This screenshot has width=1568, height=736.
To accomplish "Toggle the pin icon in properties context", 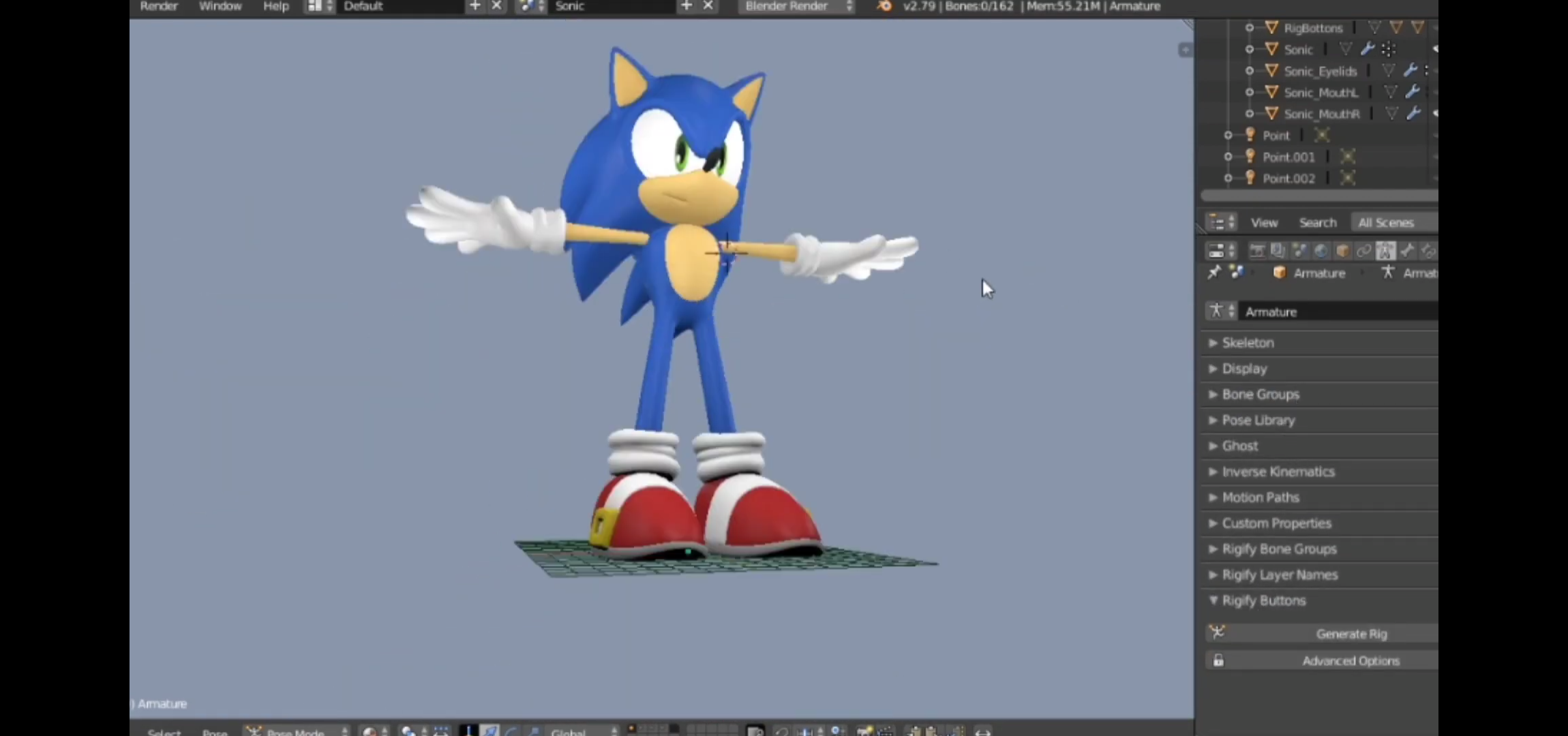I will click(1214, 273).
